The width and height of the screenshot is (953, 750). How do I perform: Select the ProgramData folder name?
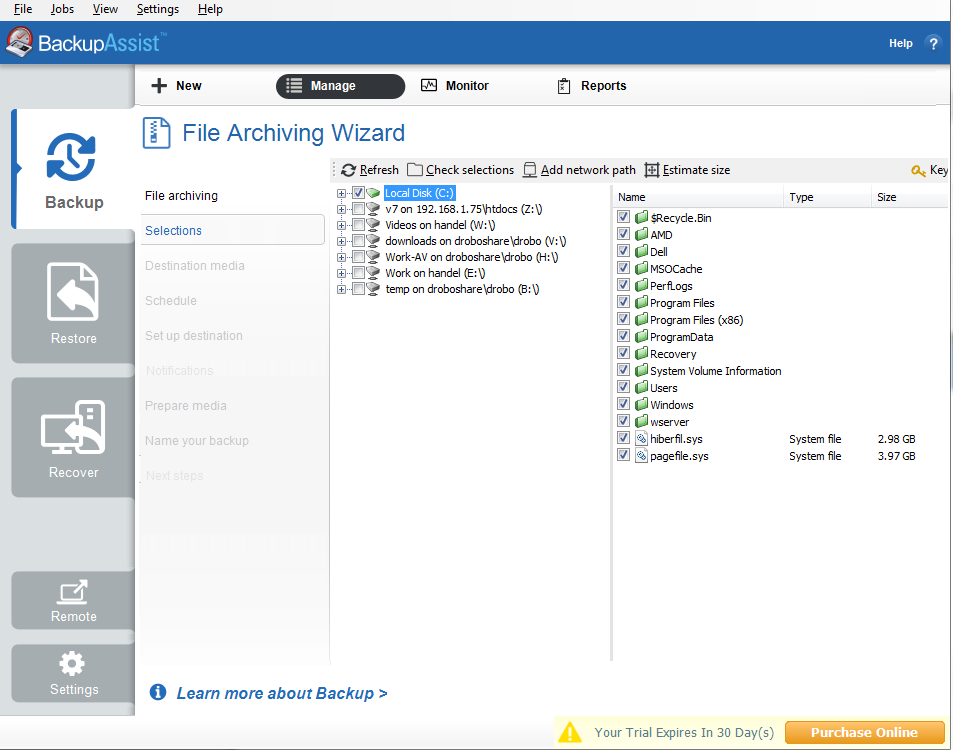(x=681, y=337)
